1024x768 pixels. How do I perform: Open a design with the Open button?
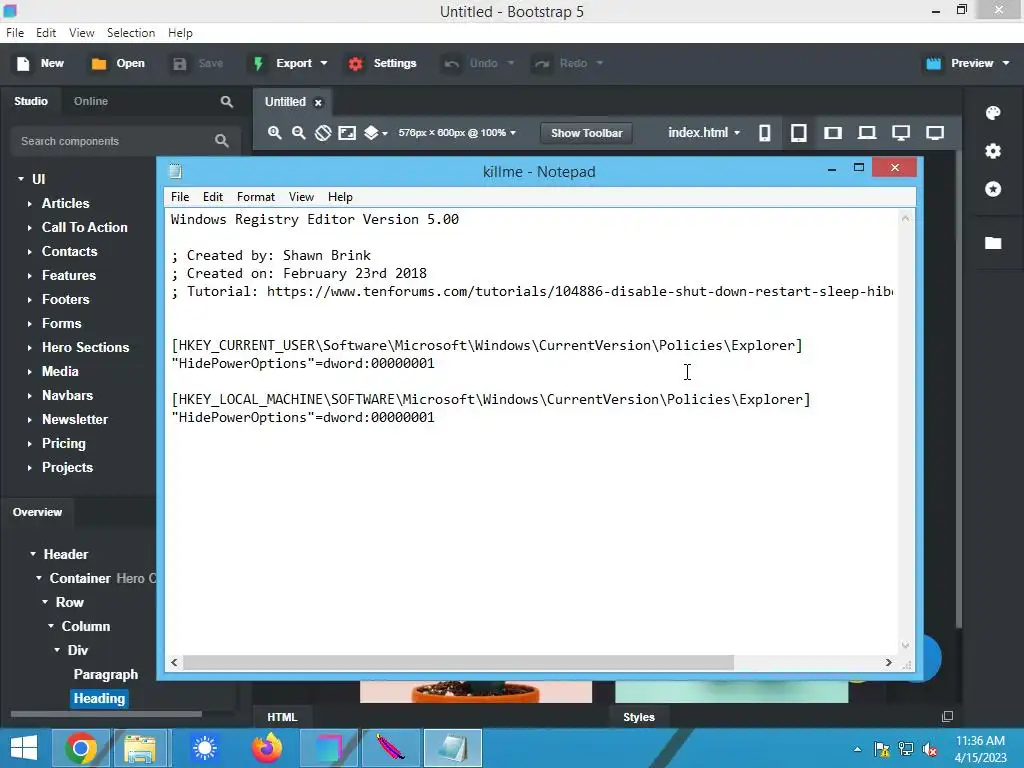(118, 63)
